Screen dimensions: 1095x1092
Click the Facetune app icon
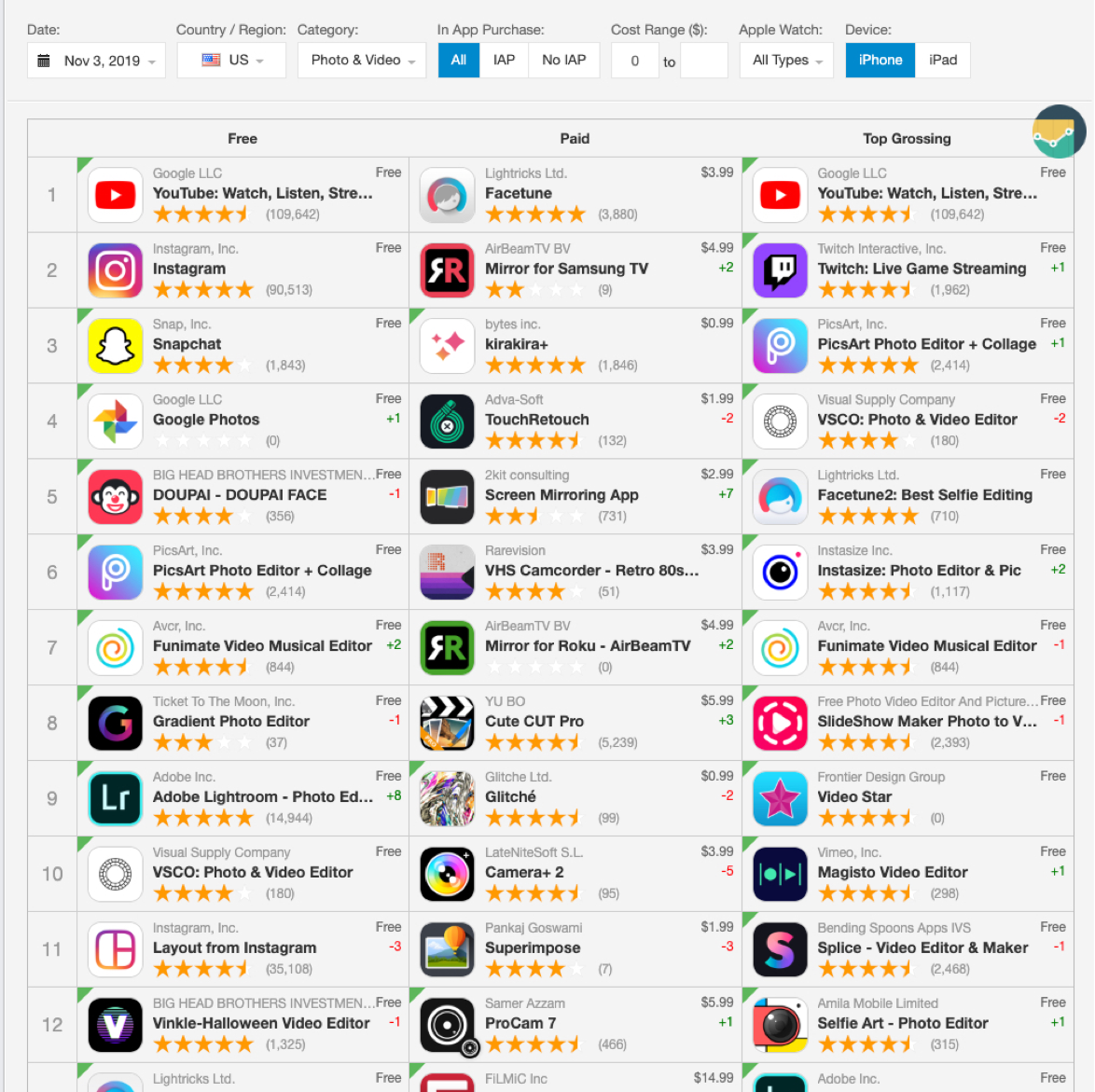[448, 195]
